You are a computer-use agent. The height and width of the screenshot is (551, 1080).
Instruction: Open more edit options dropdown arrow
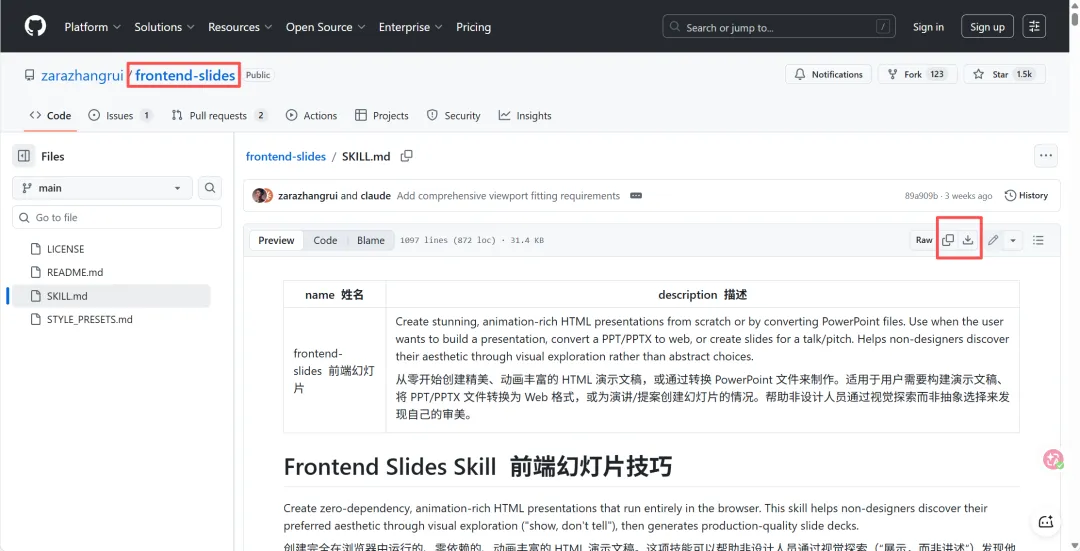pos(1012,240)
